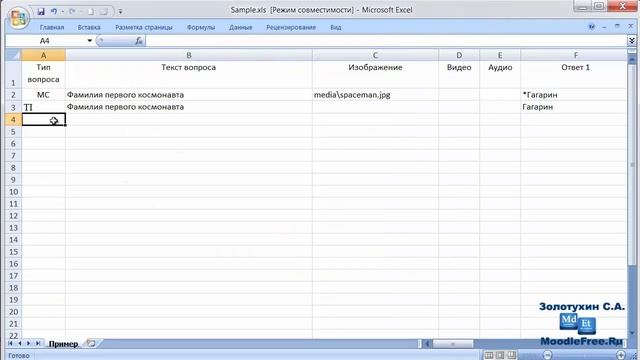Switch to Рецензирование tab
The width and height of the screenshot is (640, 360).
point(291,27)
